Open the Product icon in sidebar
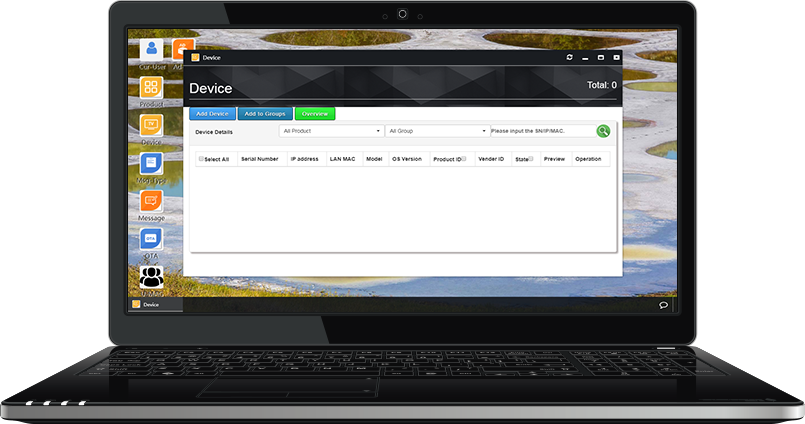This screenshot has width=805, height=424. pyautogui.click(x=151, y=88)
